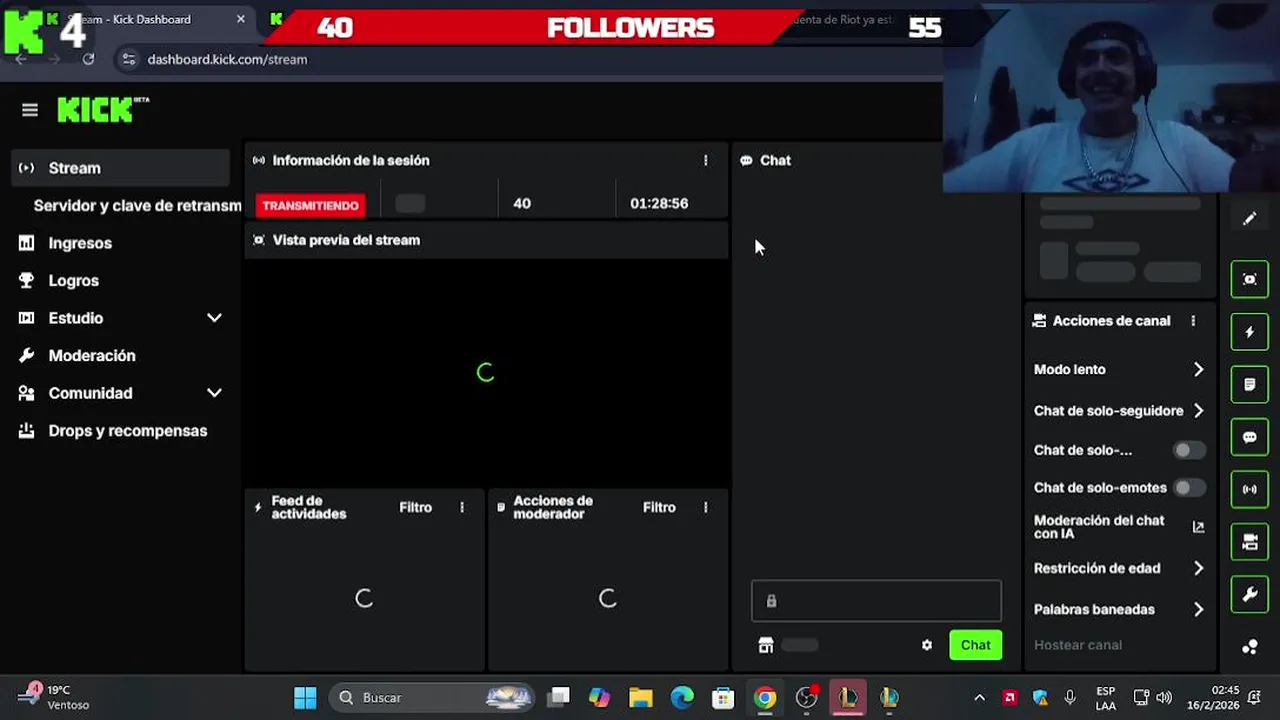The image size is (1280, 720).
Task: Click Hostear canal option
Action: [x=1078, y=645]
